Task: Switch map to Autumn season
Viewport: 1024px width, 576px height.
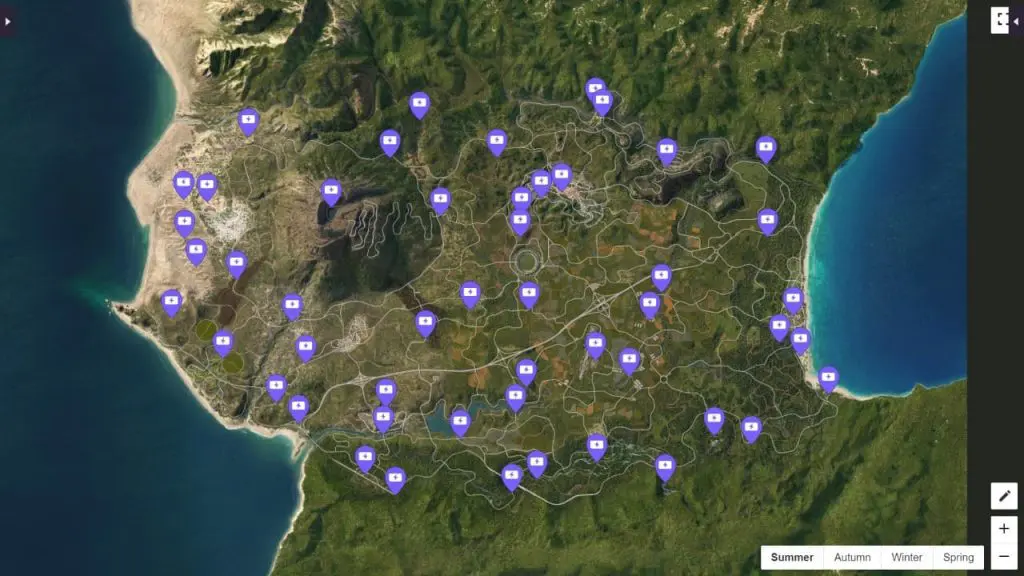Action: (x=852, y=557)
